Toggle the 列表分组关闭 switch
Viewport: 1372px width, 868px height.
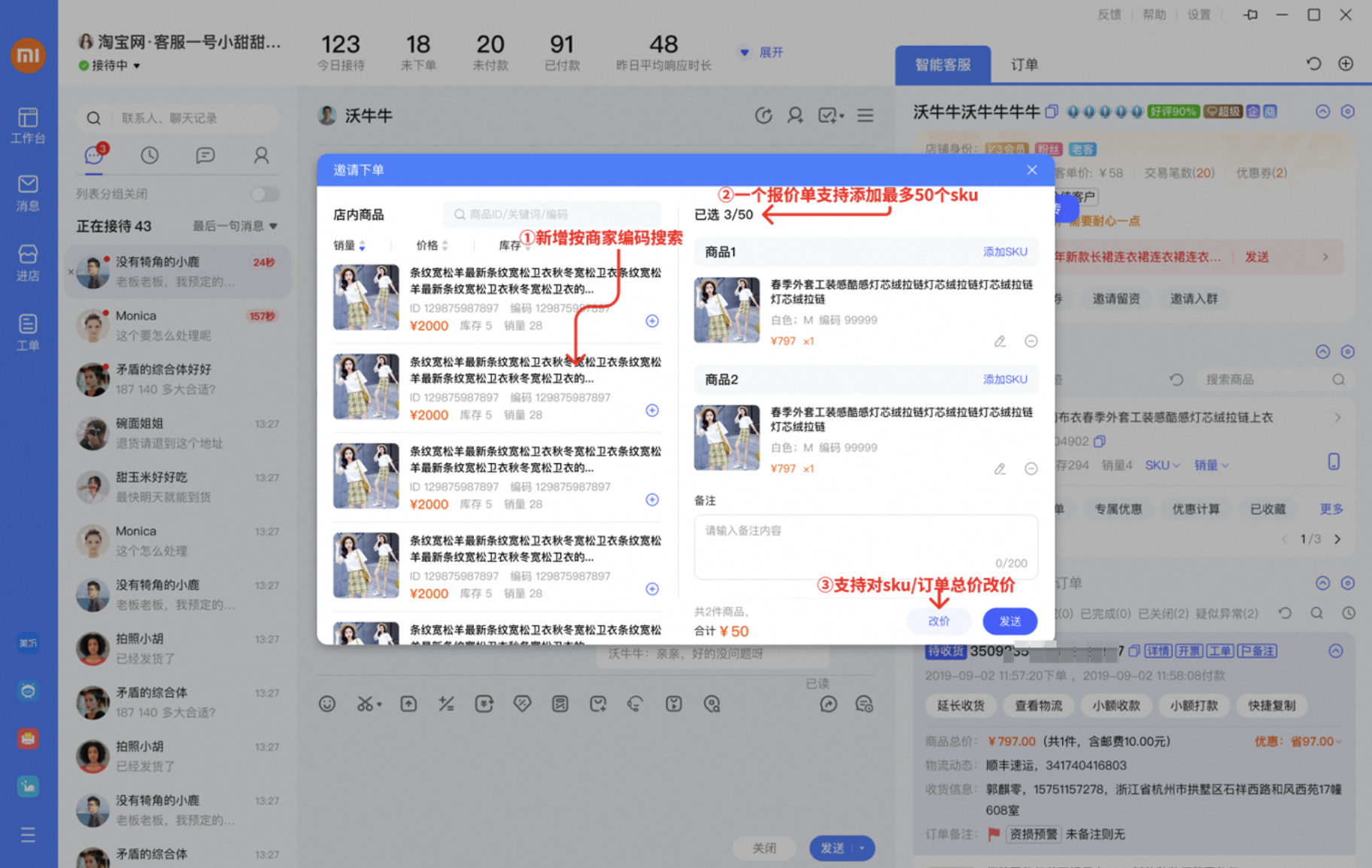pos(265,194)
